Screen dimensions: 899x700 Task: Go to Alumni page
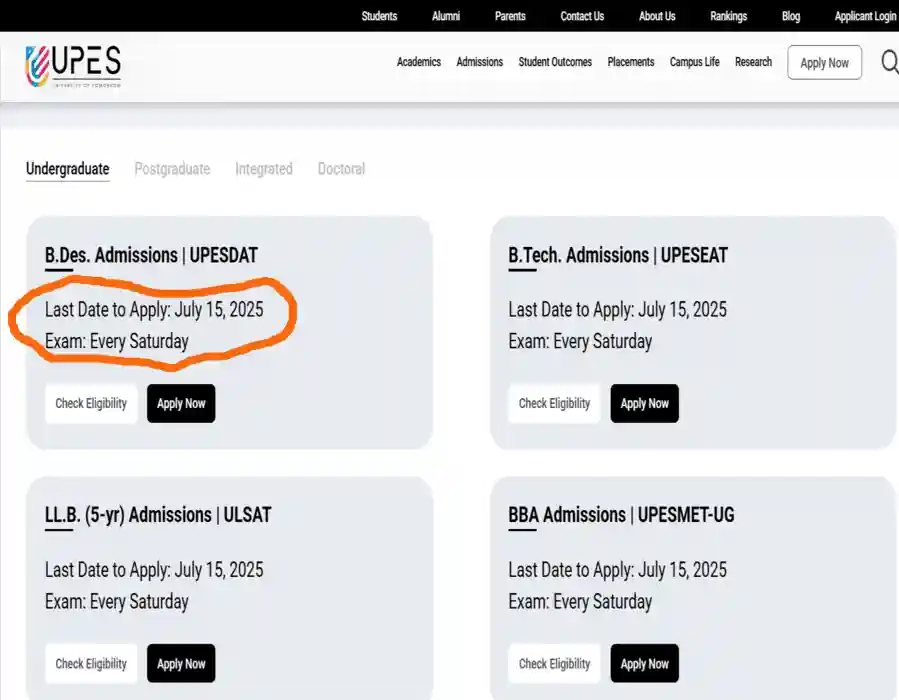[445, 16]
